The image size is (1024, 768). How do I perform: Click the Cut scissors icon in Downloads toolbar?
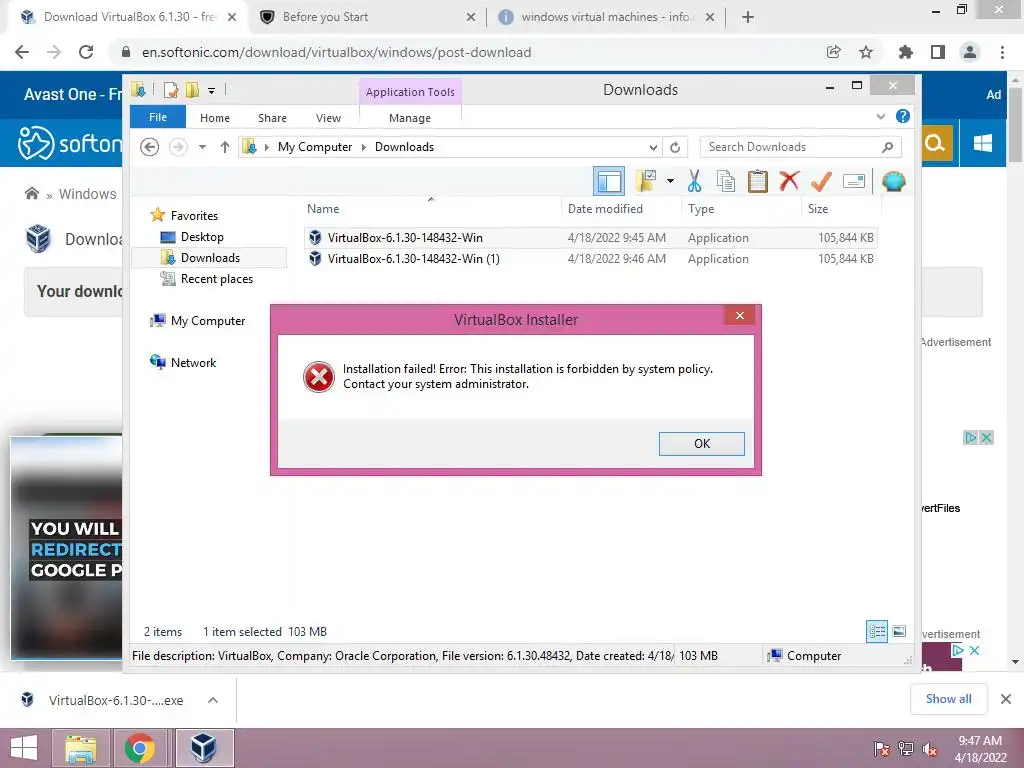pos(694,181)
